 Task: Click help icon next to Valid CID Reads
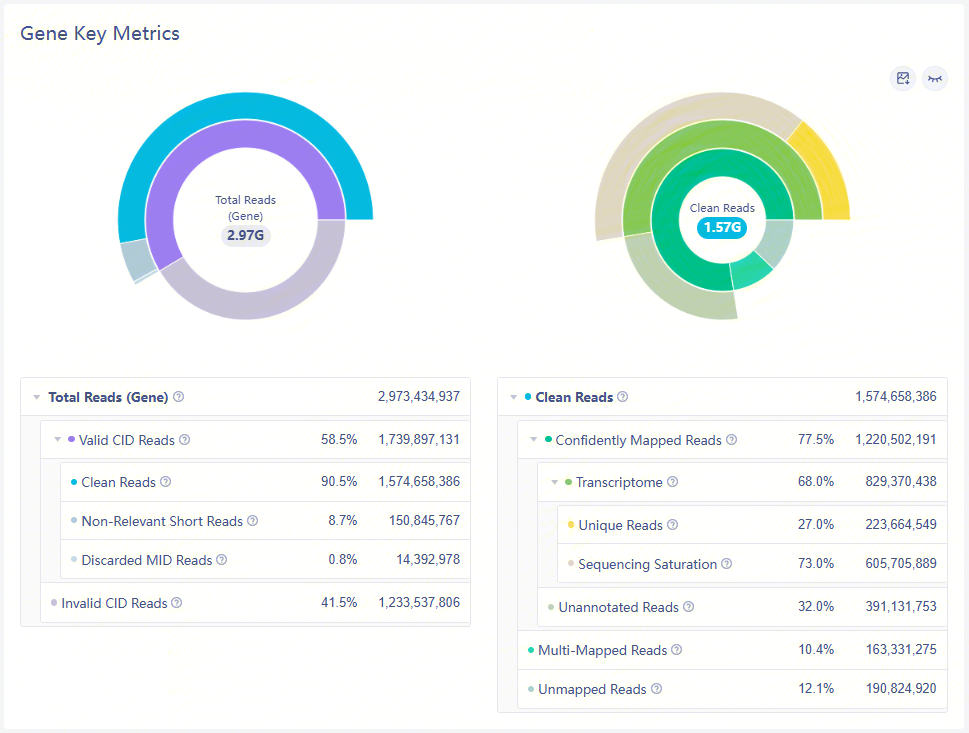point(185,440)
